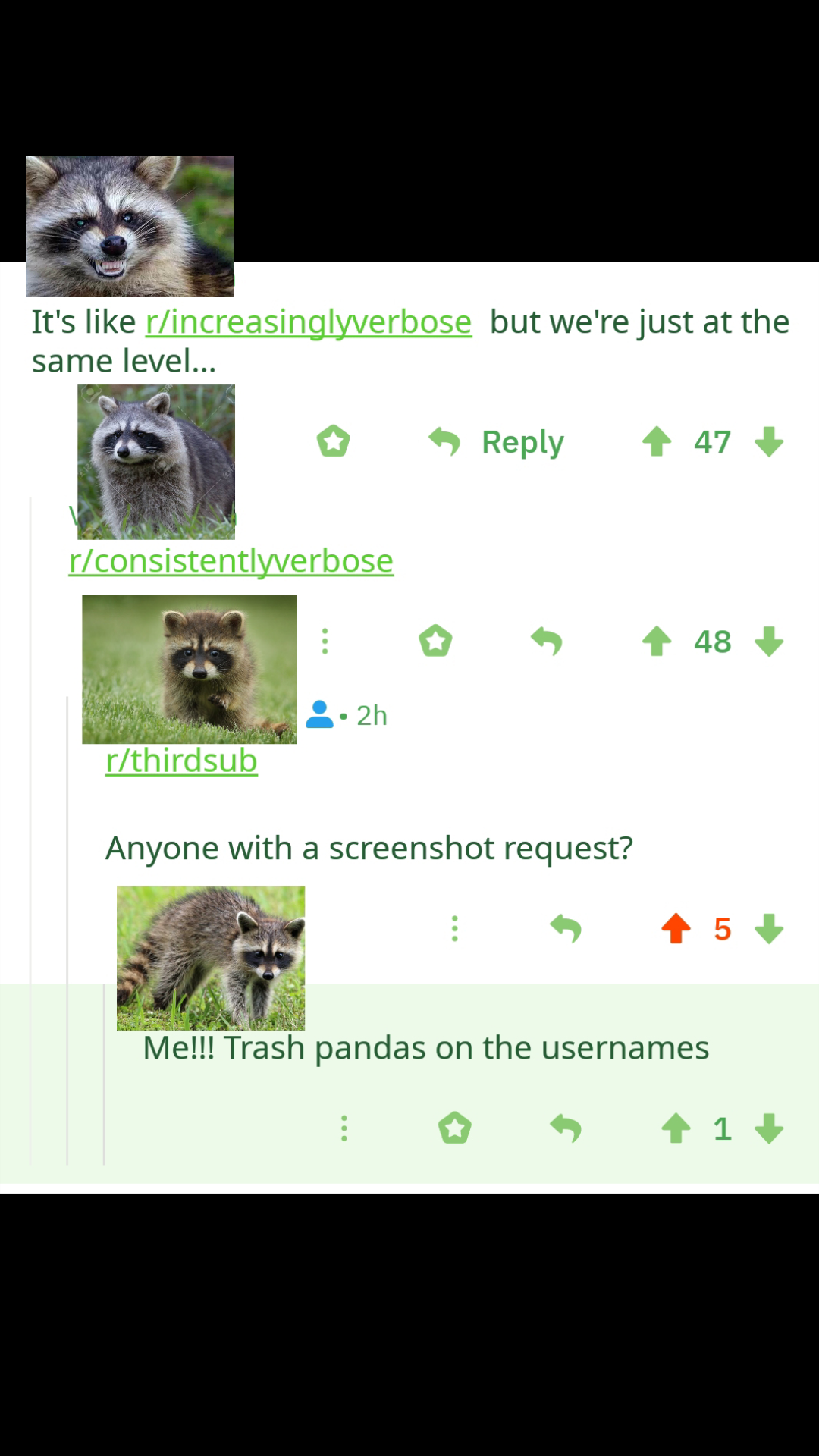Image resolution: width=819 pixels, height=1456 pixels.
Task: Upvote the r/consistentlyverbose comment
Action: click(657, 642)
